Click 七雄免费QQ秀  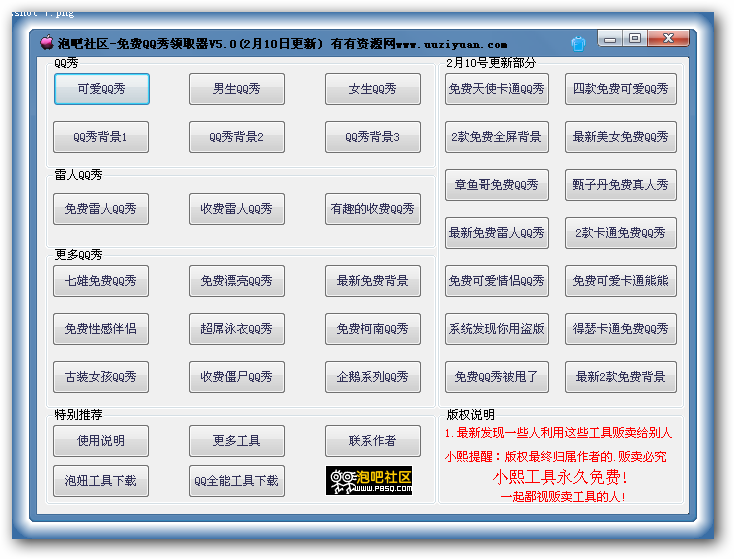tap(101, 281)
